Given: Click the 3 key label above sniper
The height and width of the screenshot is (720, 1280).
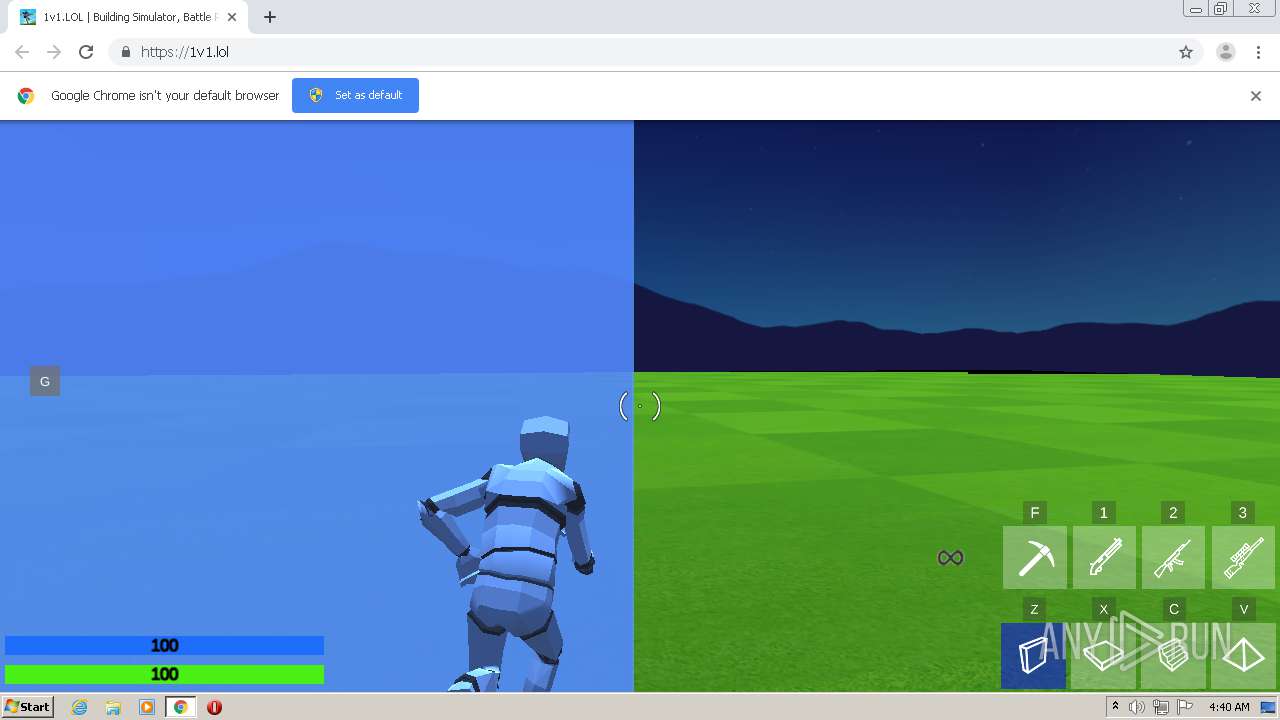Looking at the screenshot, I should point(1243,513).
